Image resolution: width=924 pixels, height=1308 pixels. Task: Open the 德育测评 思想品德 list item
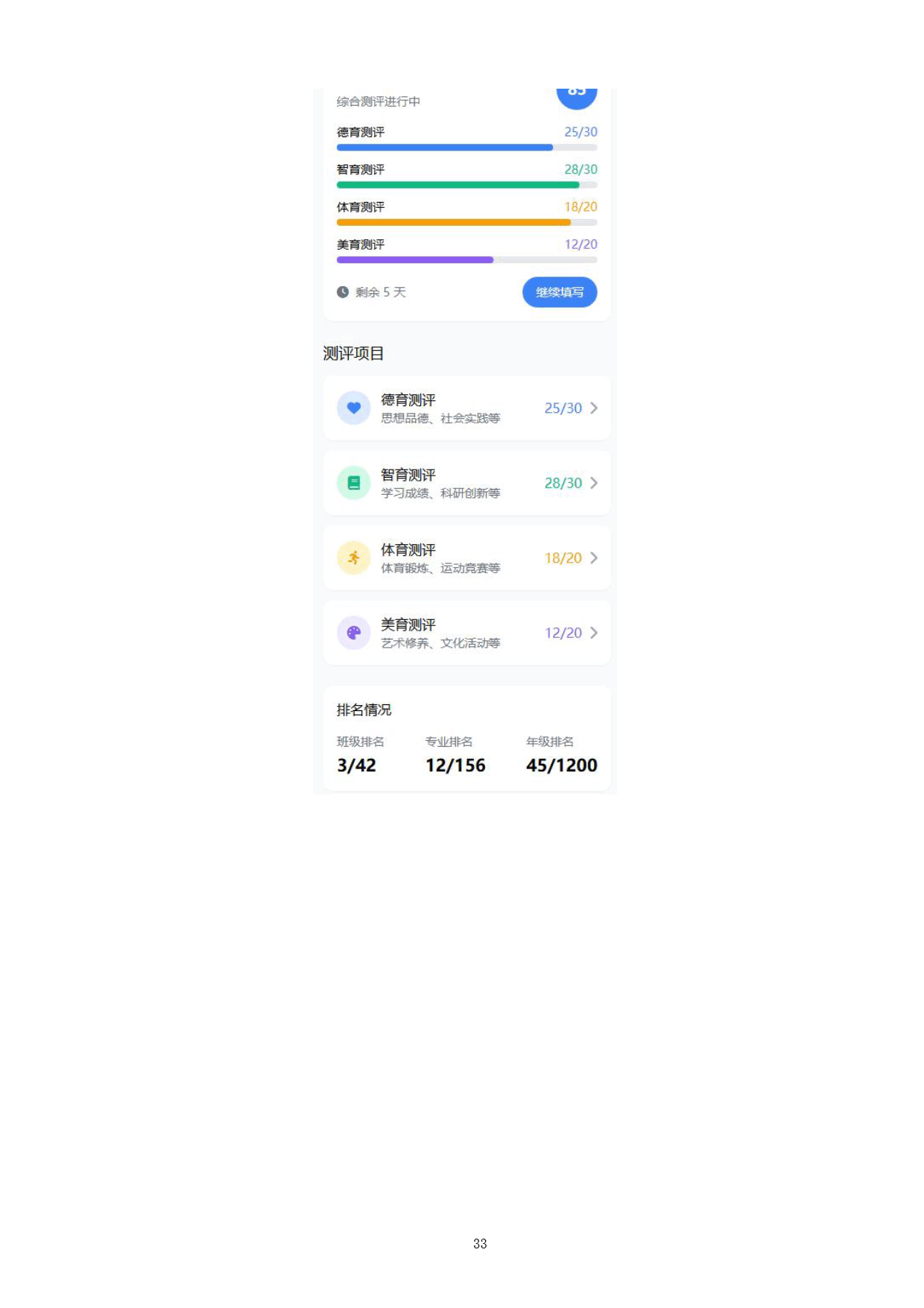click(467, 408)
